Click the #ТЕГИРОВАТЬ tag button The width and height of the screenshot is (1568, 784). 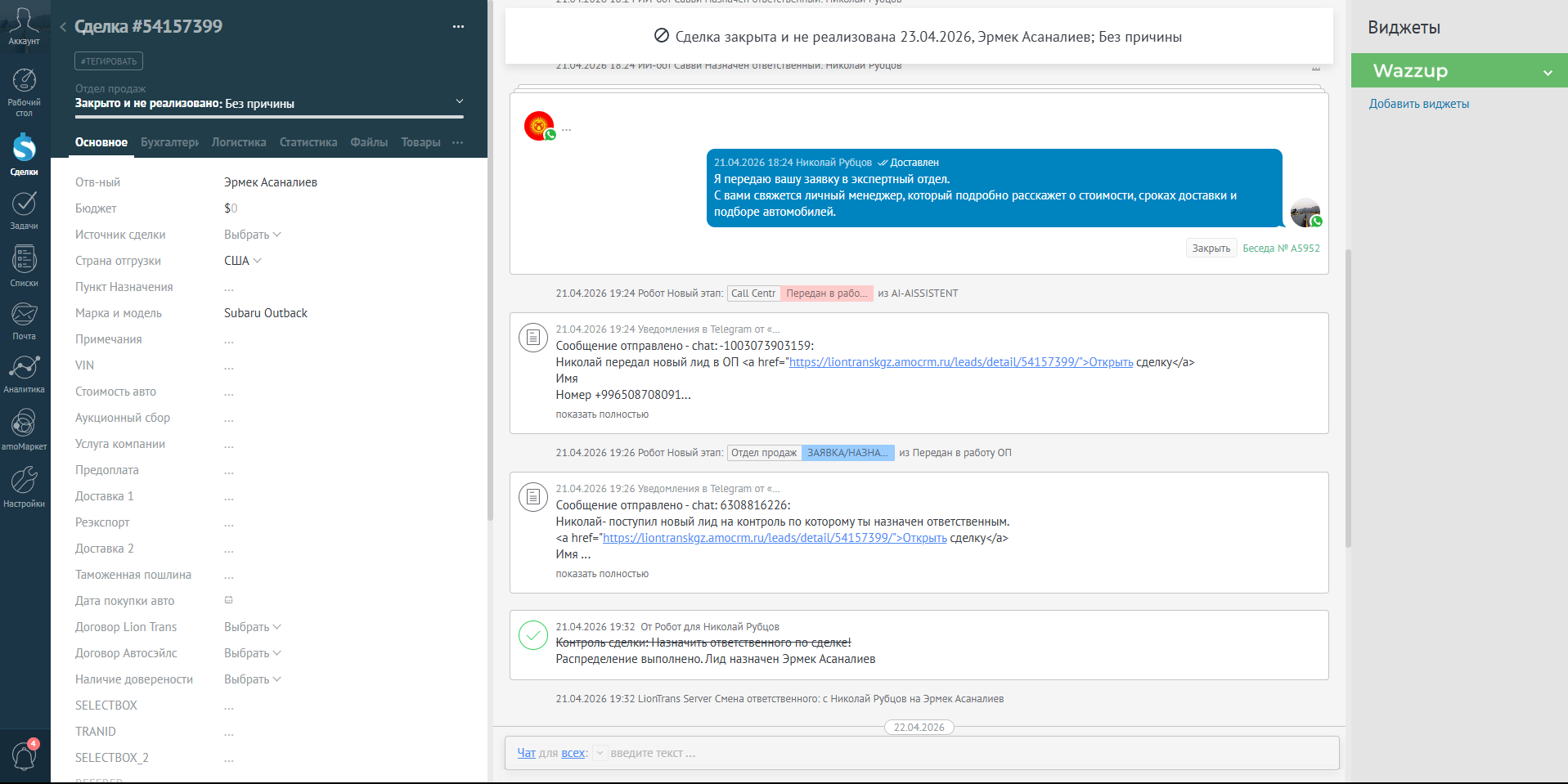click(x=110, y=61)
